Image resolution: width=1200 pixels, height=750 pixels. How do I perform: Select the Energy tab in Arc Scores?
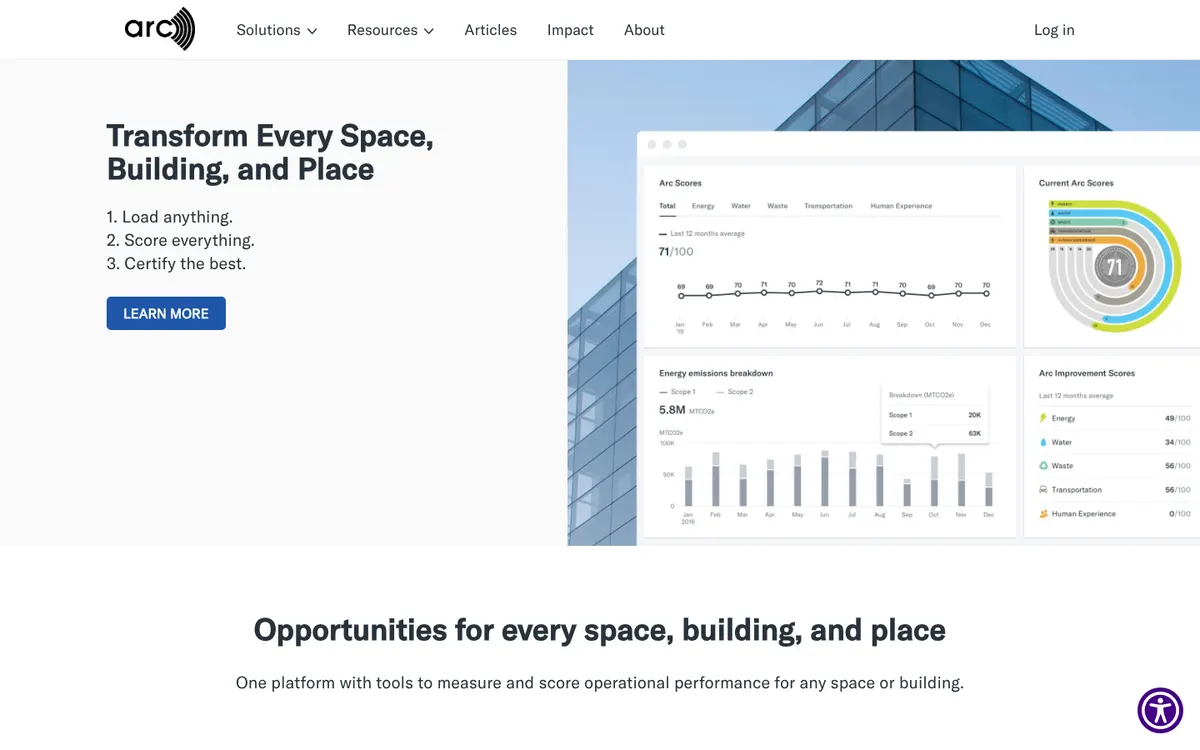point(703,206)
